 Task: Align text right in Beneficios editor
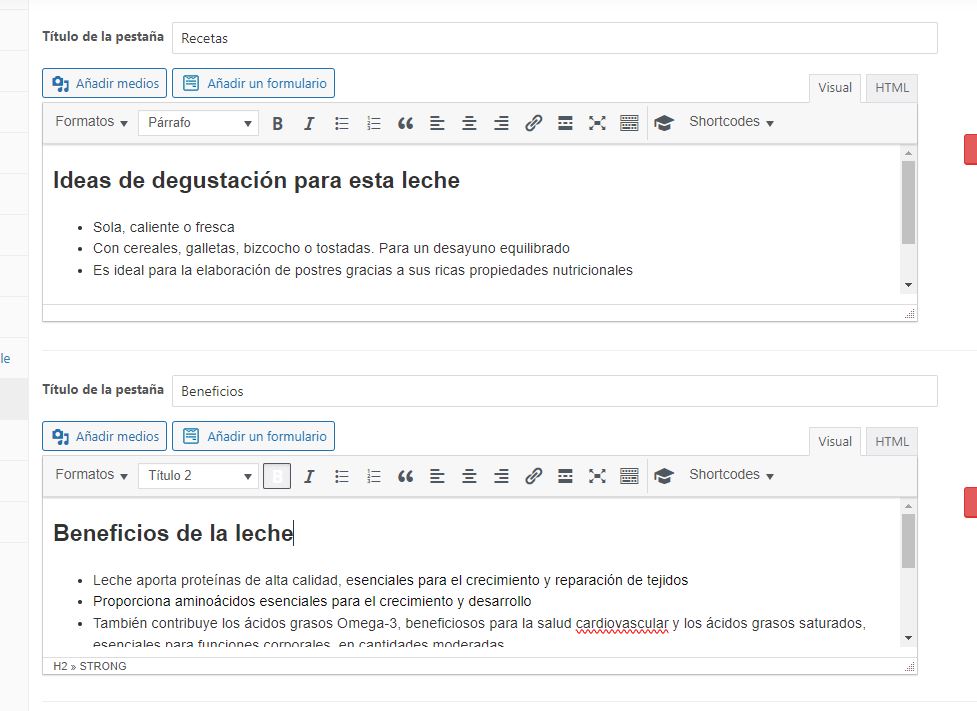tap(502, 476)
